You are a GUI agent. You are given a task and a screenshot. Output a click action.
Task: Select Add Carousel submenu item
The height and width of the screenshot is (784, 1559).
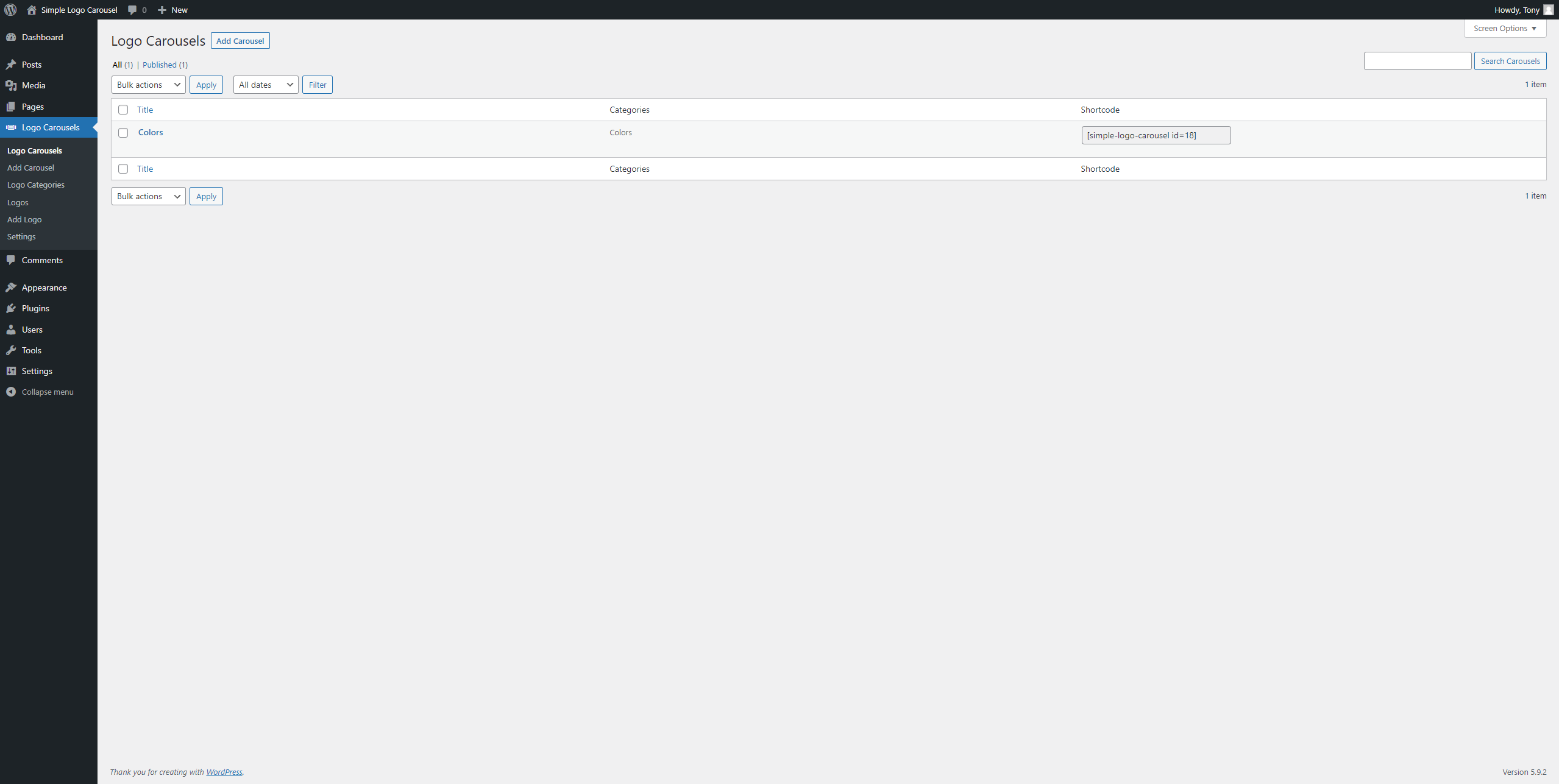pos(30,168)
